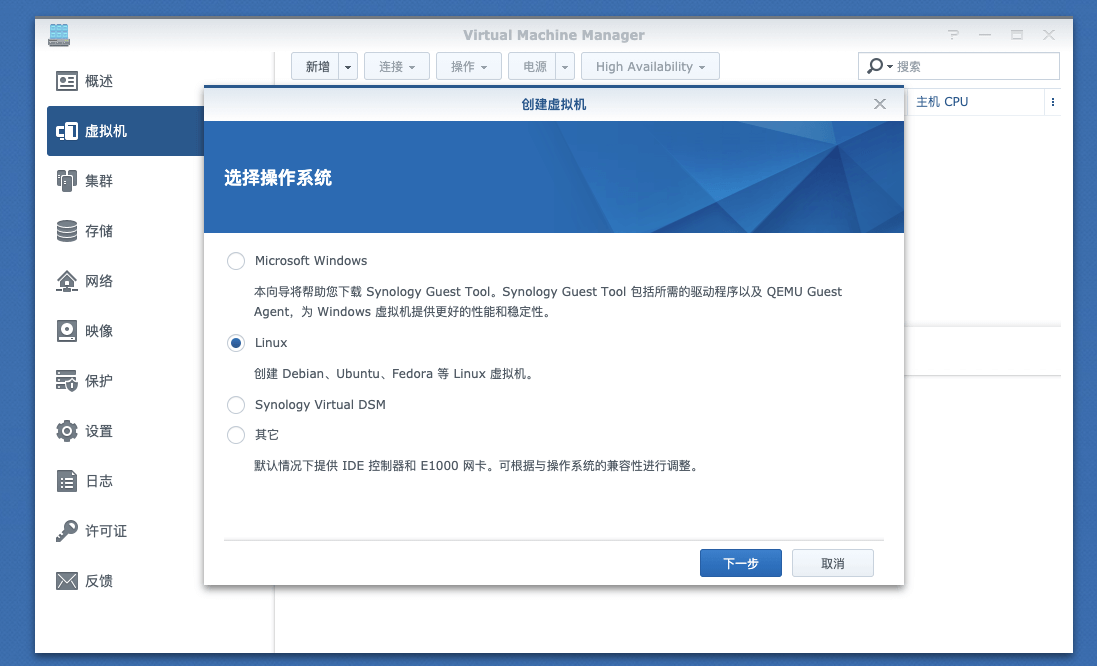The width and height of the screenshot is (1097, 666).
Task: Open the 连接 dropdown
Action: point(397,66)
